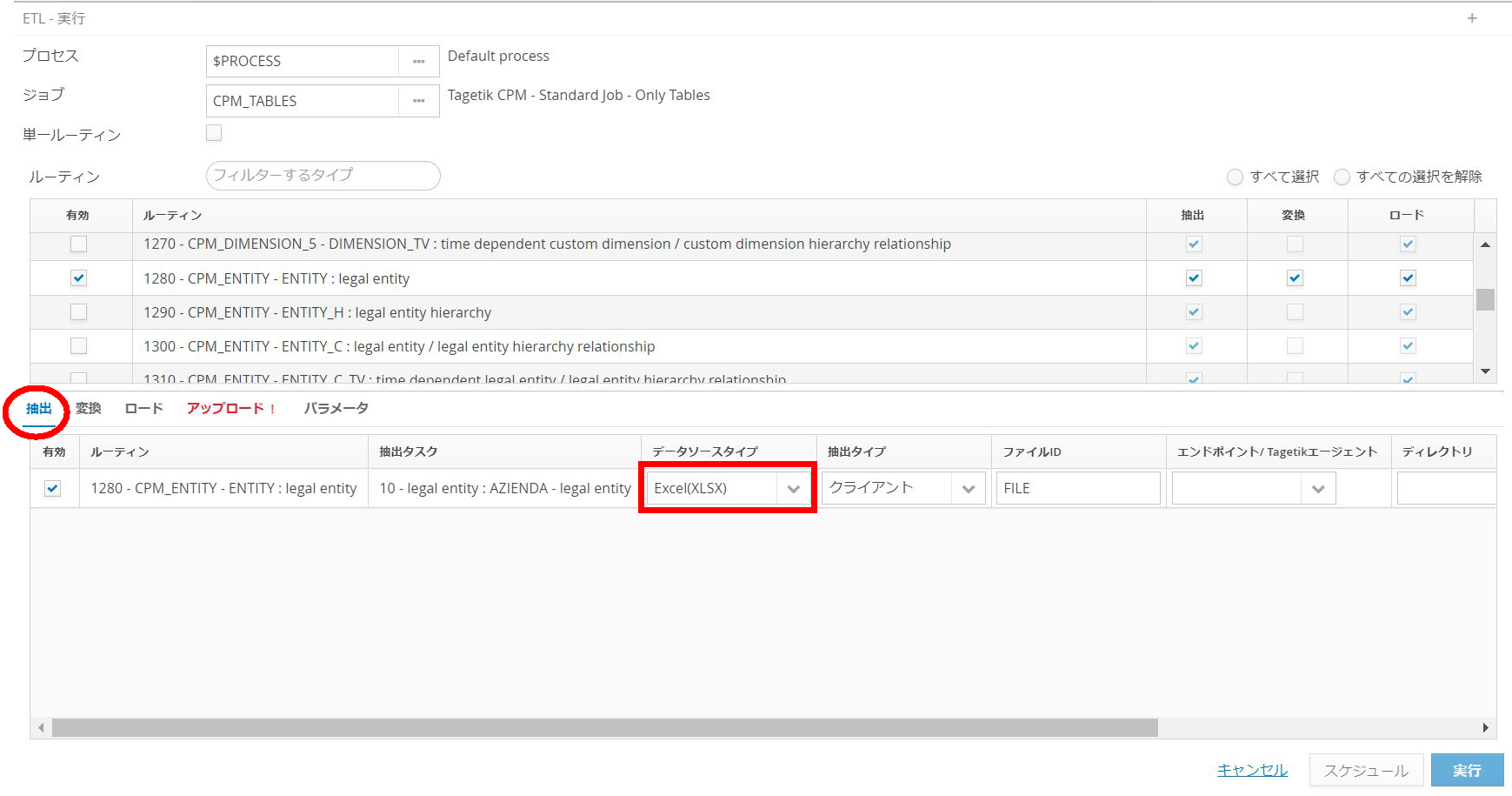Screen dimensions: 1512x796
Task: Select すべての選択を解除 radio button
Action: tap(1342, 177)
